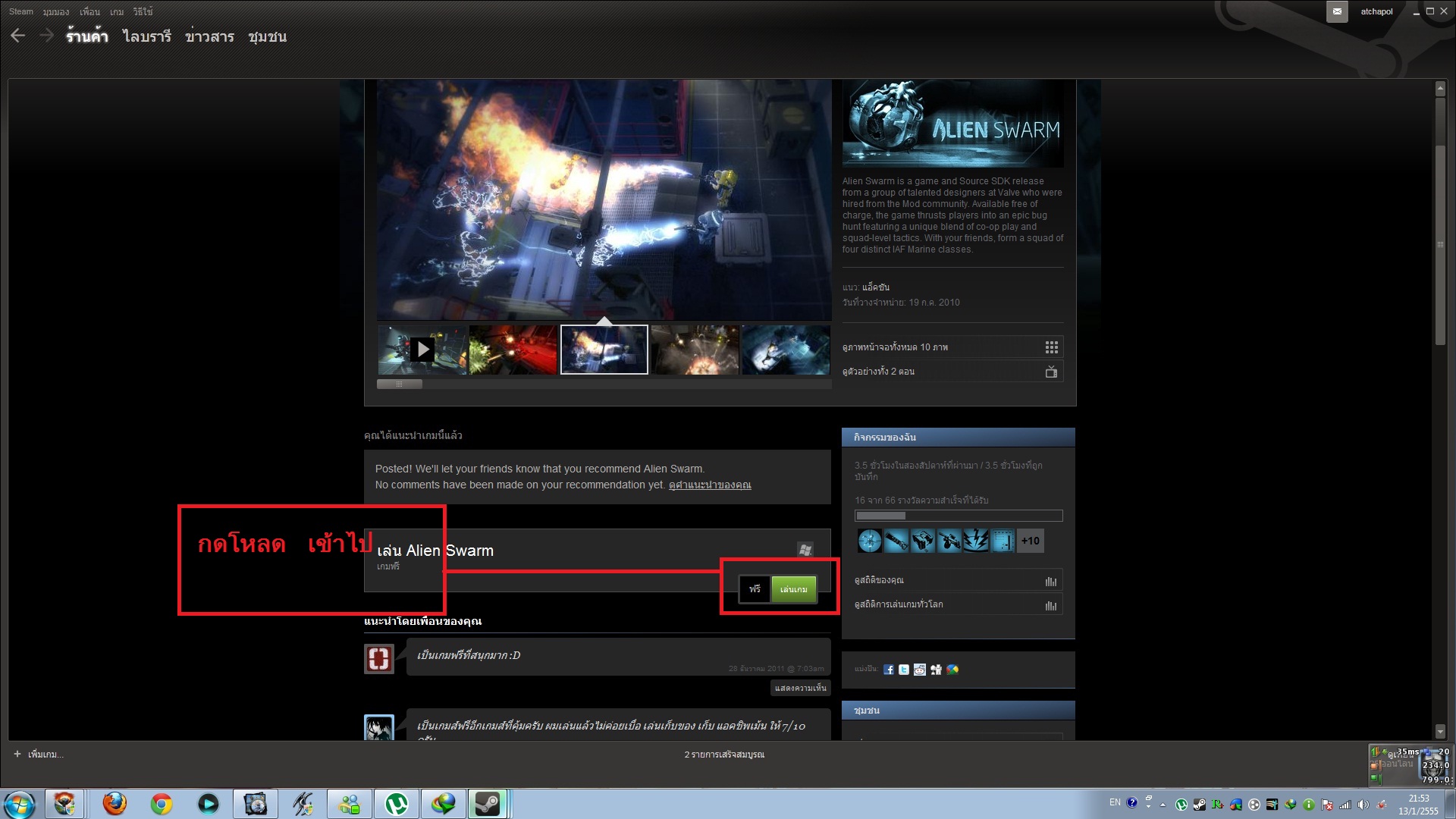Viewport: 1456px width, 819px height.
Task: Click the EN language indicator
Action: pyautogui.click(x=1115, y=802)
